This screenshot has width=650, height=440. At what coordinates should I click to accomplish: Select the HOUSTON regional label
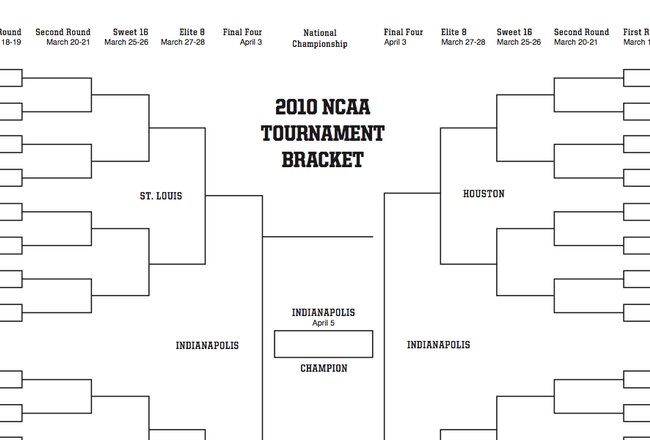click(x=484, y=194)
